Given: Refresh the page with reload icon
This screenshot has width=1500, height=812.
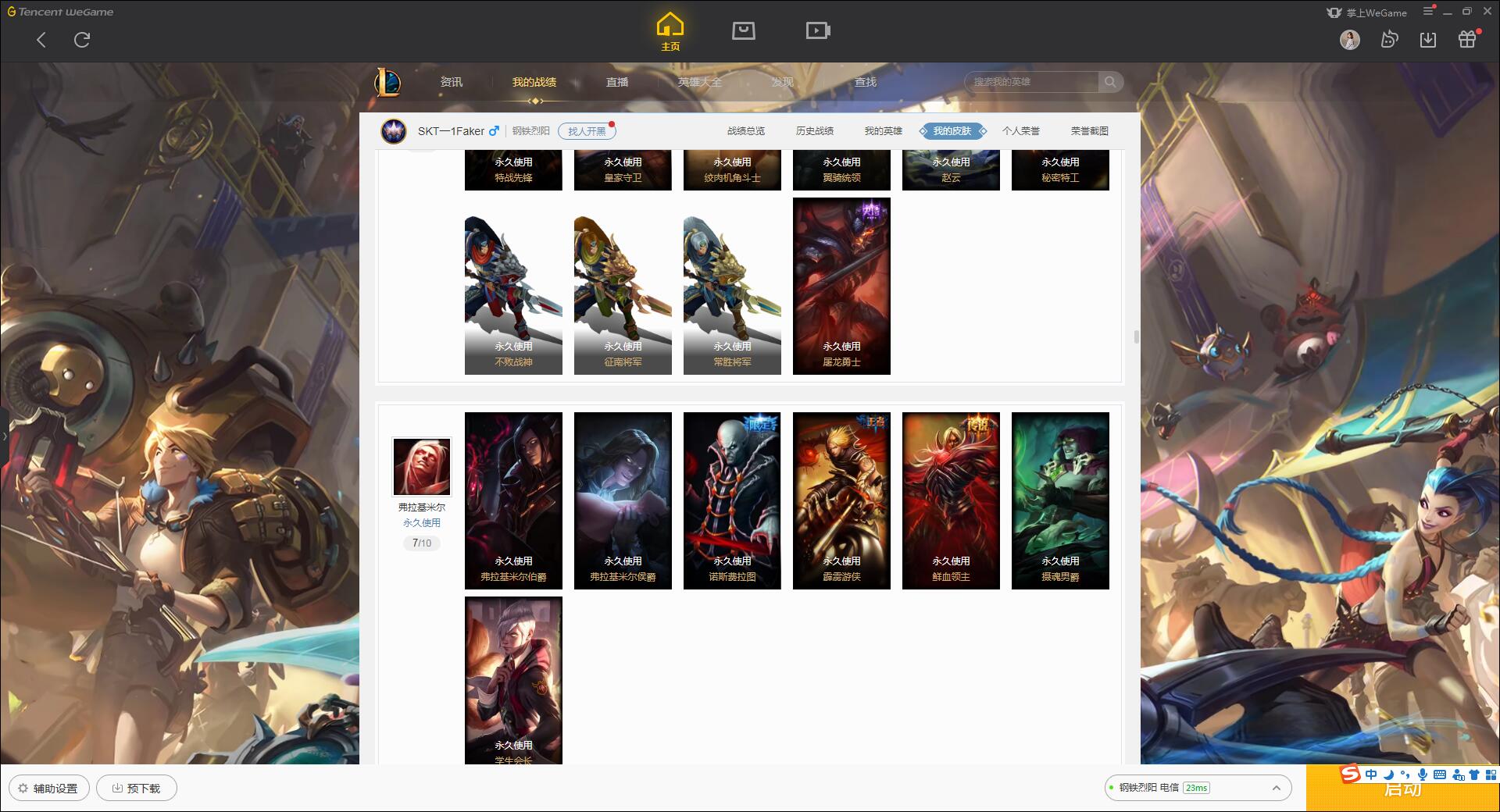Looking at the screenshot, I should pos(82,40).
